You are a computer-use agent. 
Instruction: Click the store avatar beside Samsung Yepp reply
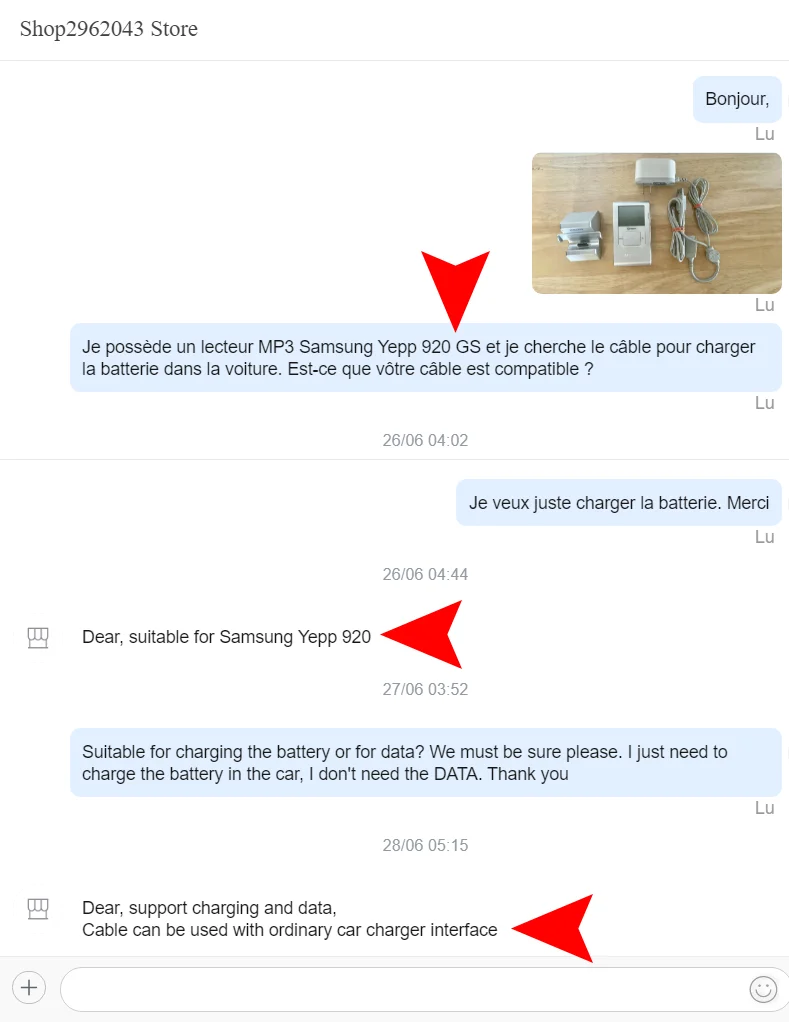coord(38,637)
